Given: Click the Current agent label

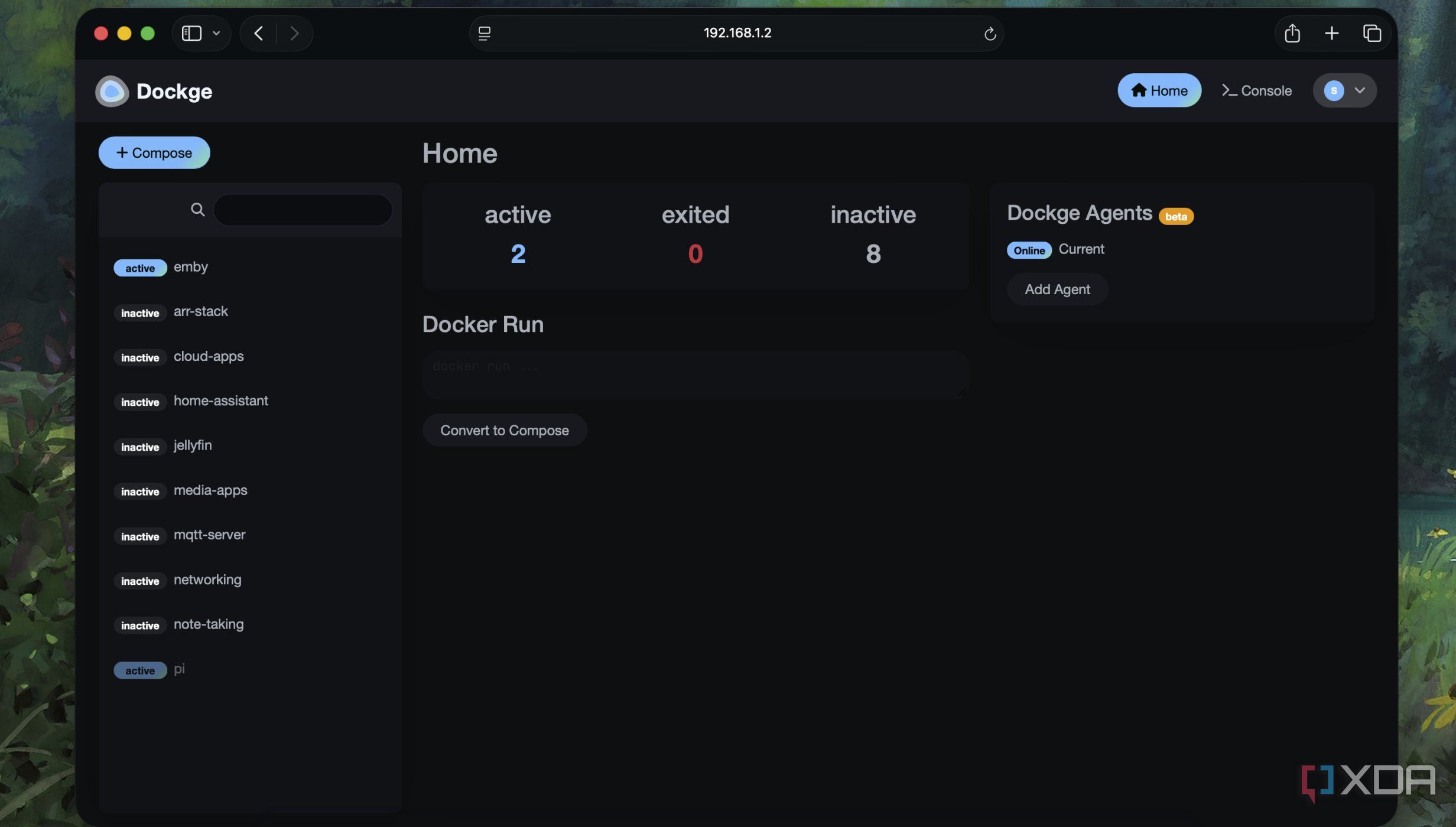Looking at the screenshot, I should point(1081,249).
